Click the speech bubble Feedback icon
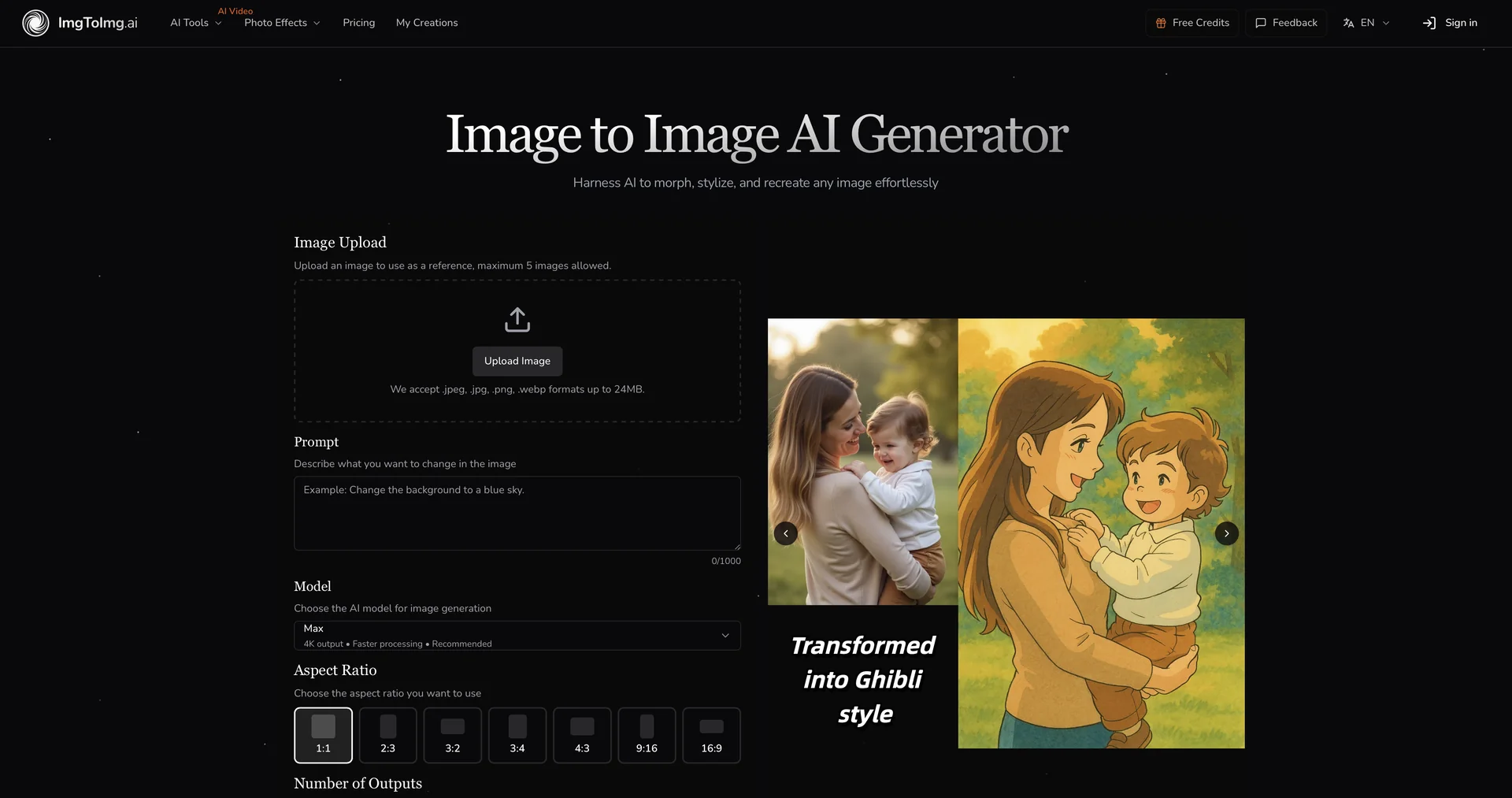Screen dimensions: 1512x798 tap(1261, 23)
